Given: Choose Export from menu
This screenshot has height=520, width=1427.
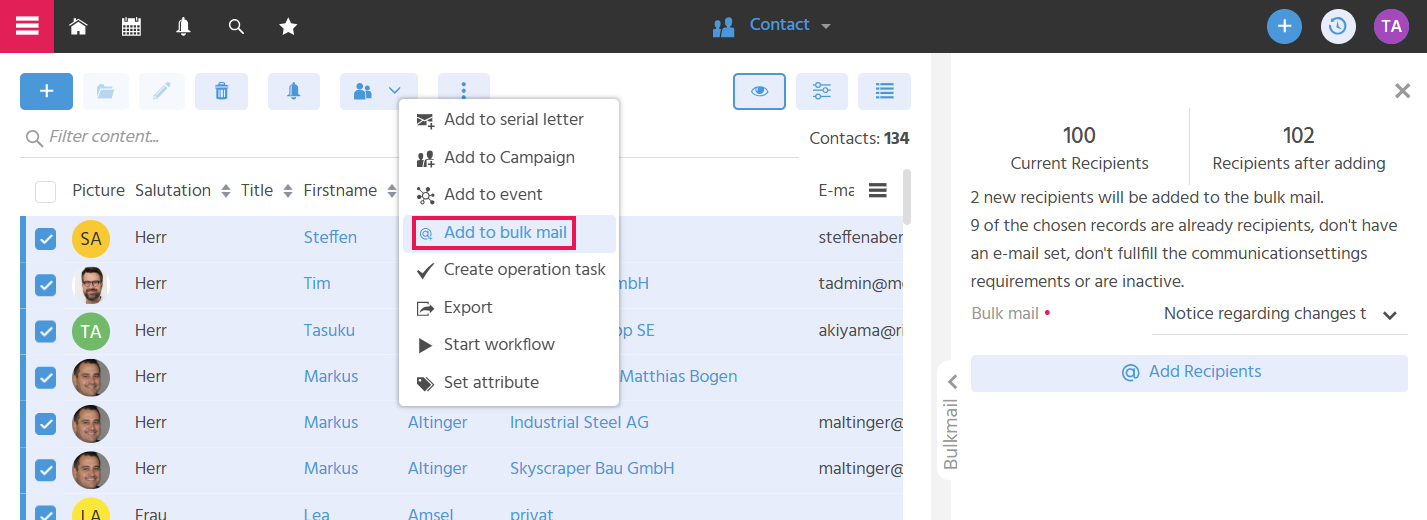Looking at the screenshot, I should click(509, 308).
